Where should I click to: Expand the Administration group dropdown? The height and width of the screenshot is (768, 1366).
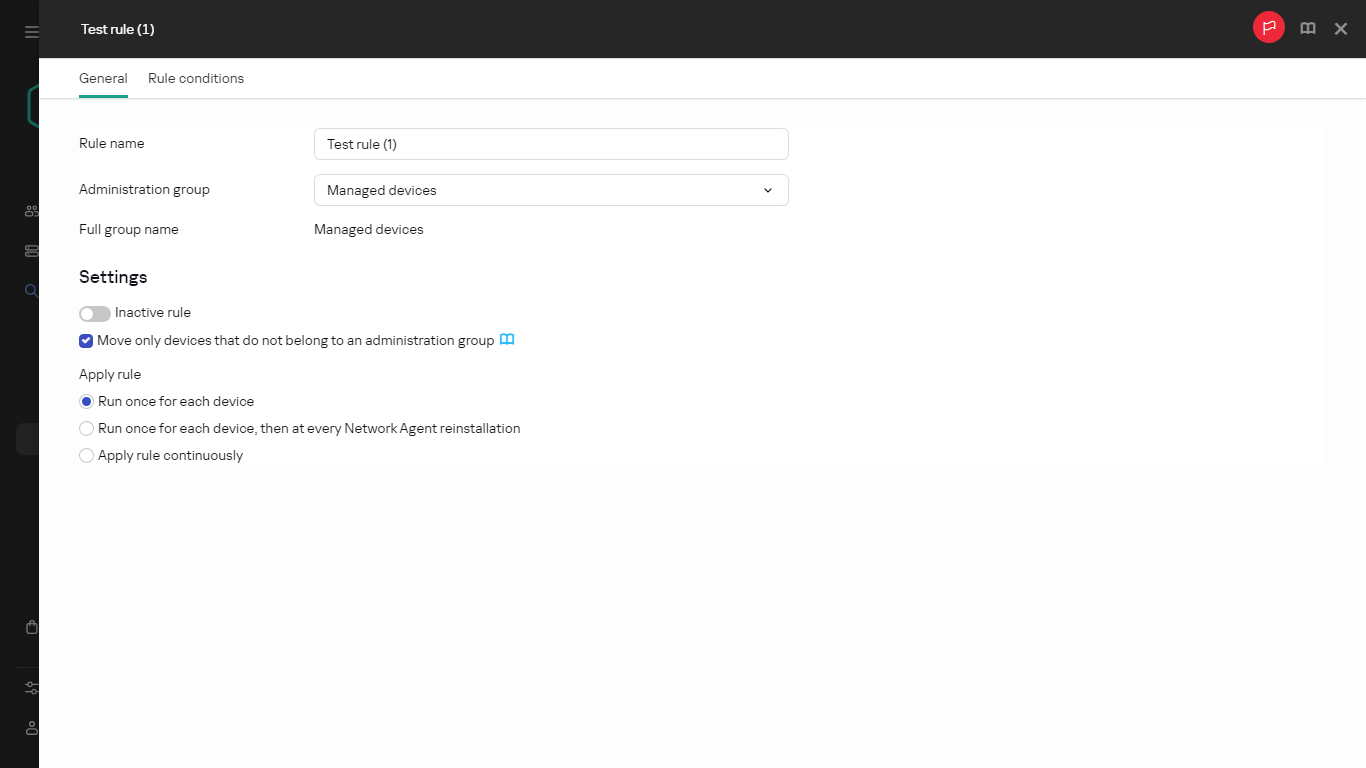[551, 190]
